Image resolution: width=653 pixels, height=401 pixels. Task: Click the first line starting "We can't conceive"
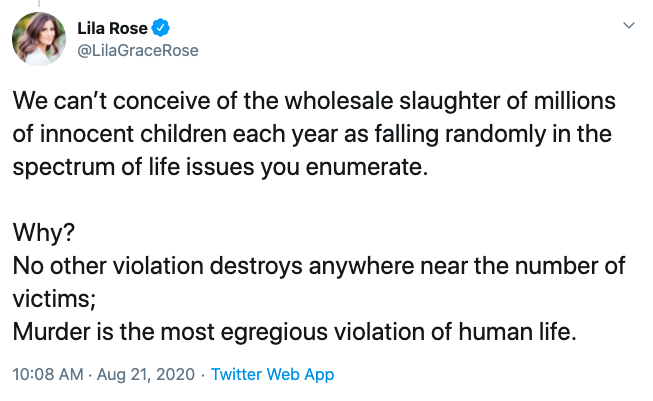click(x=313, y=103)
